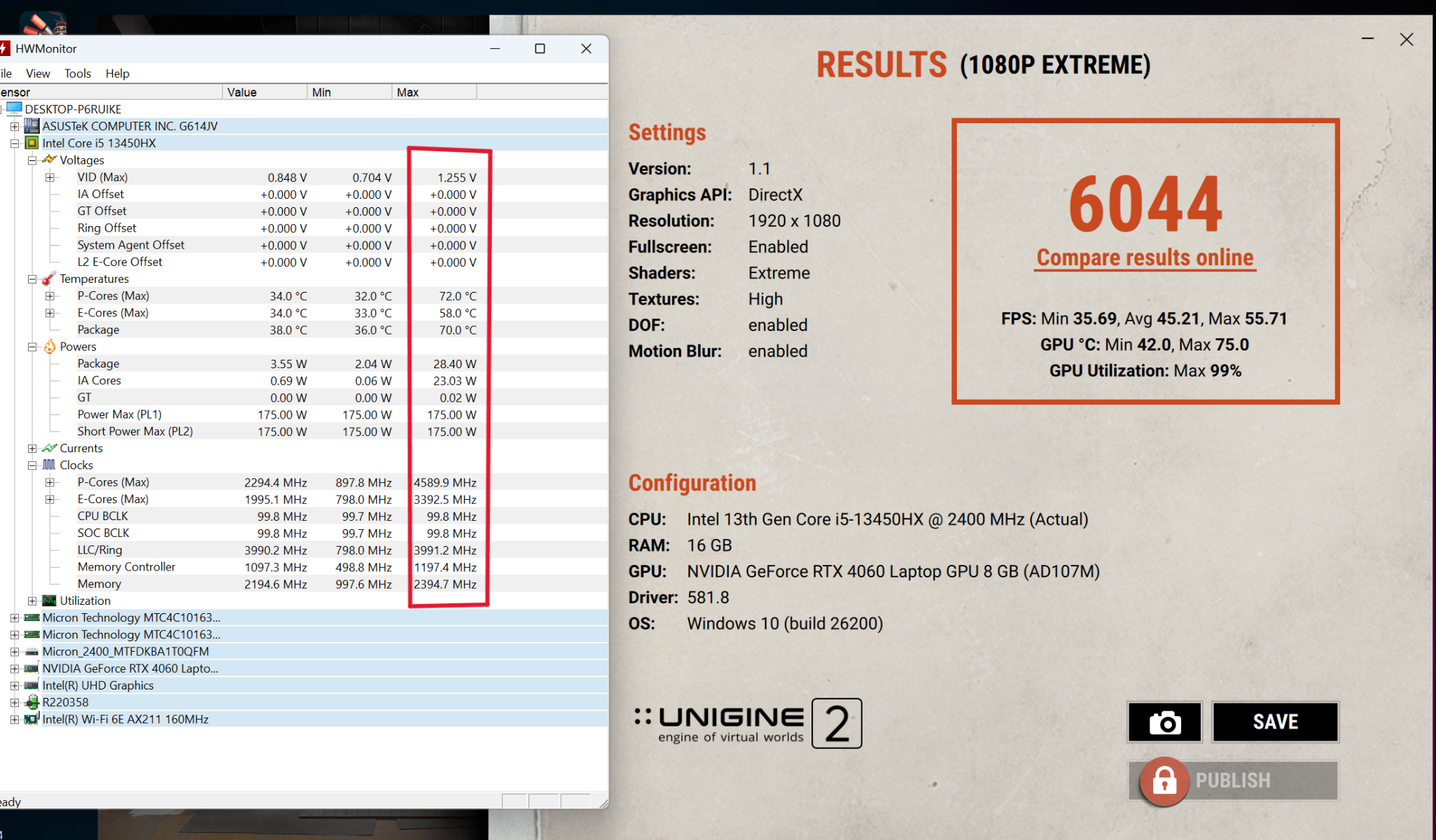Click the Max column header
The image size is (1436, 840).
(434, 92)
